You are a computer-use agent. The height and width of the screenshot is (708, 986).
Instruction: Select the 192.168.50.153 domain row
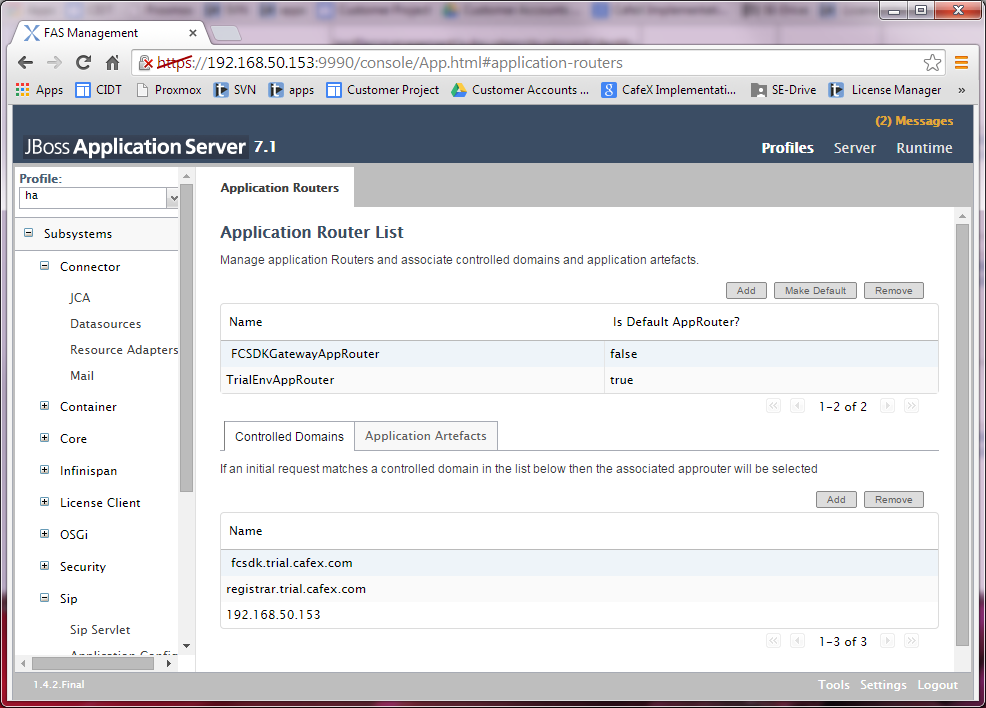[579, 614]
